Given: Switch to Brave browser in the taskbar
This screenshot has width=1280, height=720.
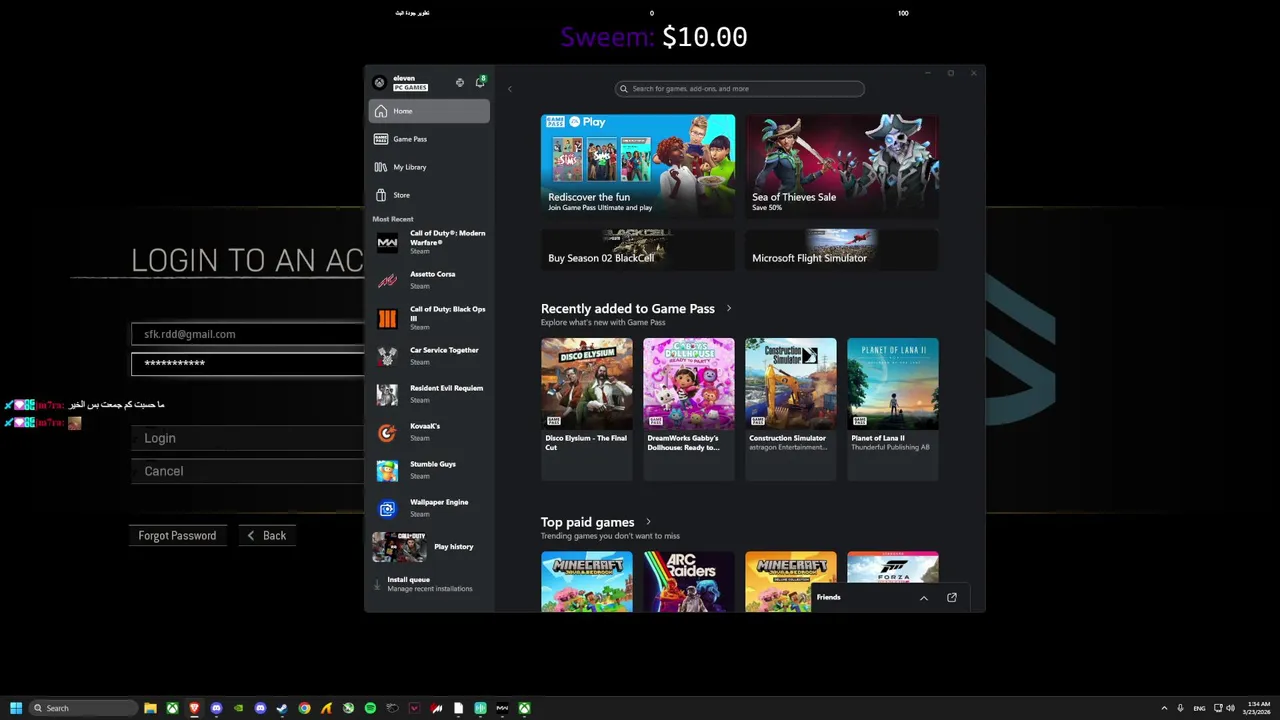Looking at the screenshot, I should coord(194,708).
